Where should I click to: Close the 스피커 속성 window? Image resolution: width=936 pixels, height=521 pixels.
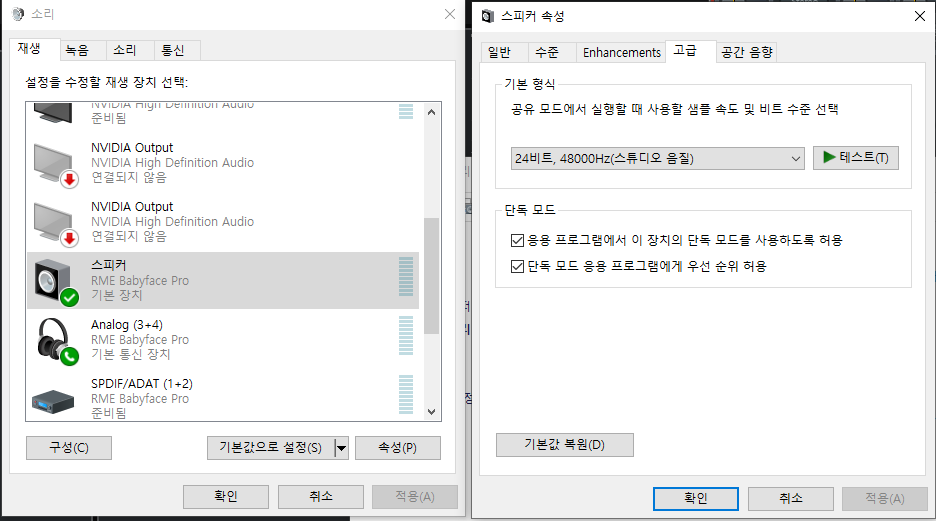click(920, 16)
